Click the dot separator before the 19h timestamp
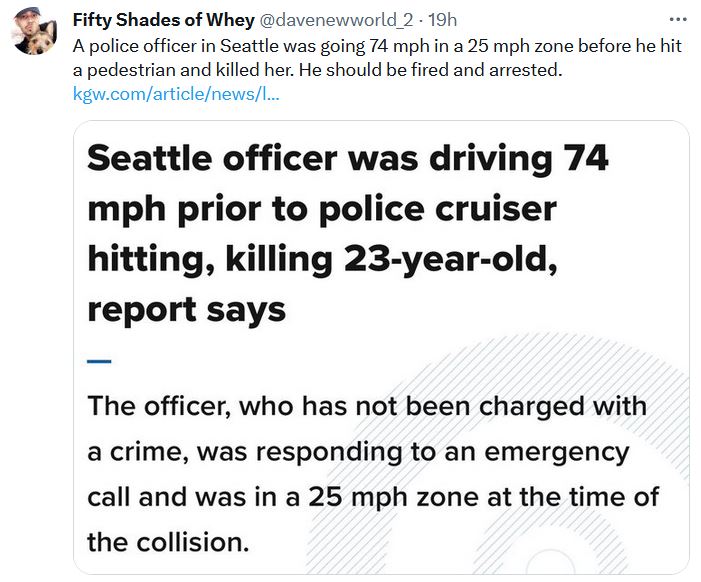 coord(421,21)
